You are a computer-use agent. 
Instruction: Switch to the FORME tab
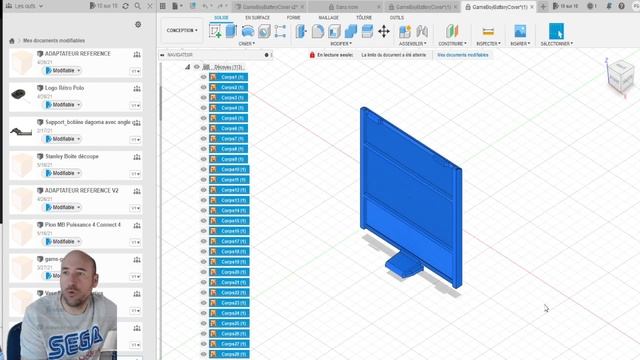pyautogui.click(x=293, y=18)
